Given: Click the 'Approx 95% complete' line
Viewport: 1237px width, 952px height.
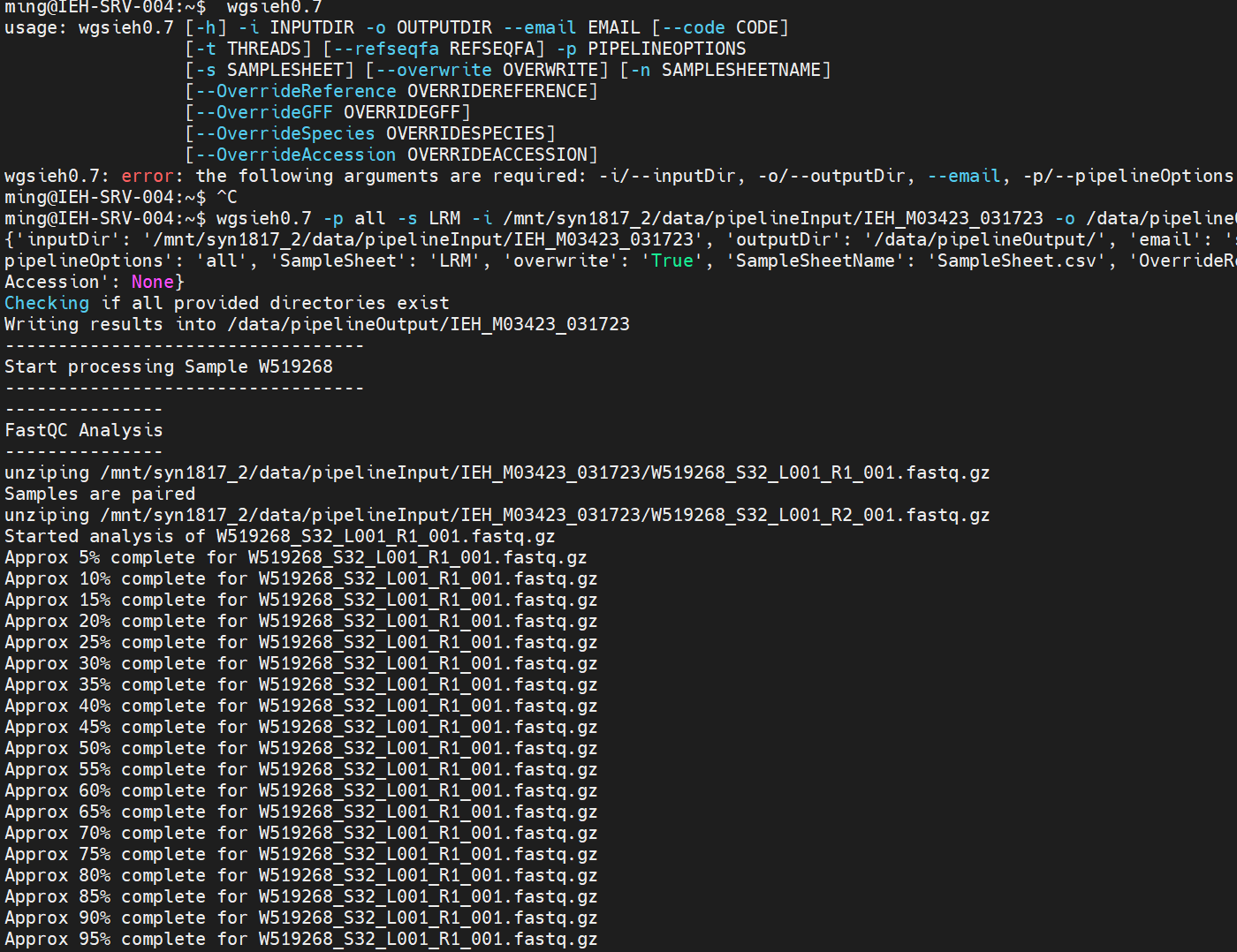Looking at the screenshot, I should pos(301,939).
